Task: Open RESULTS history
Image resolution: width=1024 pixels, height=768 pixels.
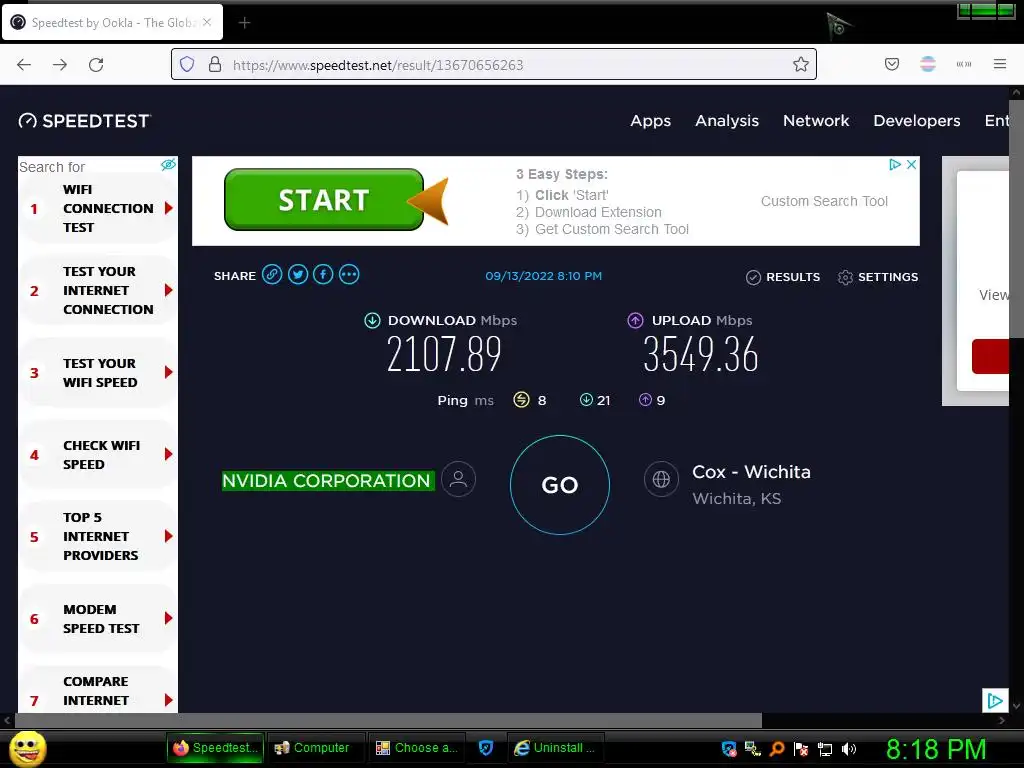Action: [x=783, y=277]
